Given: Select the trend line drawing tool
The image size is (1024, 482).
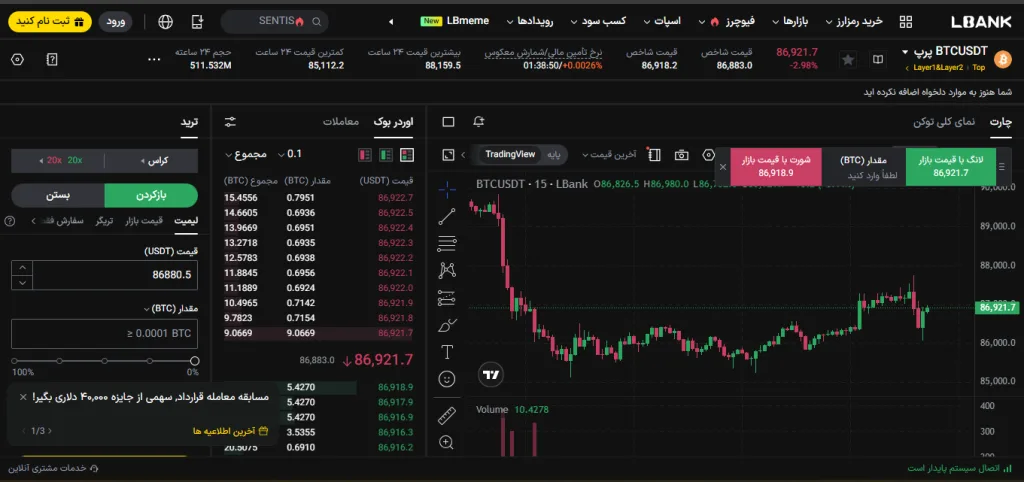Looking at the screenshot, I should click(447, 214).
